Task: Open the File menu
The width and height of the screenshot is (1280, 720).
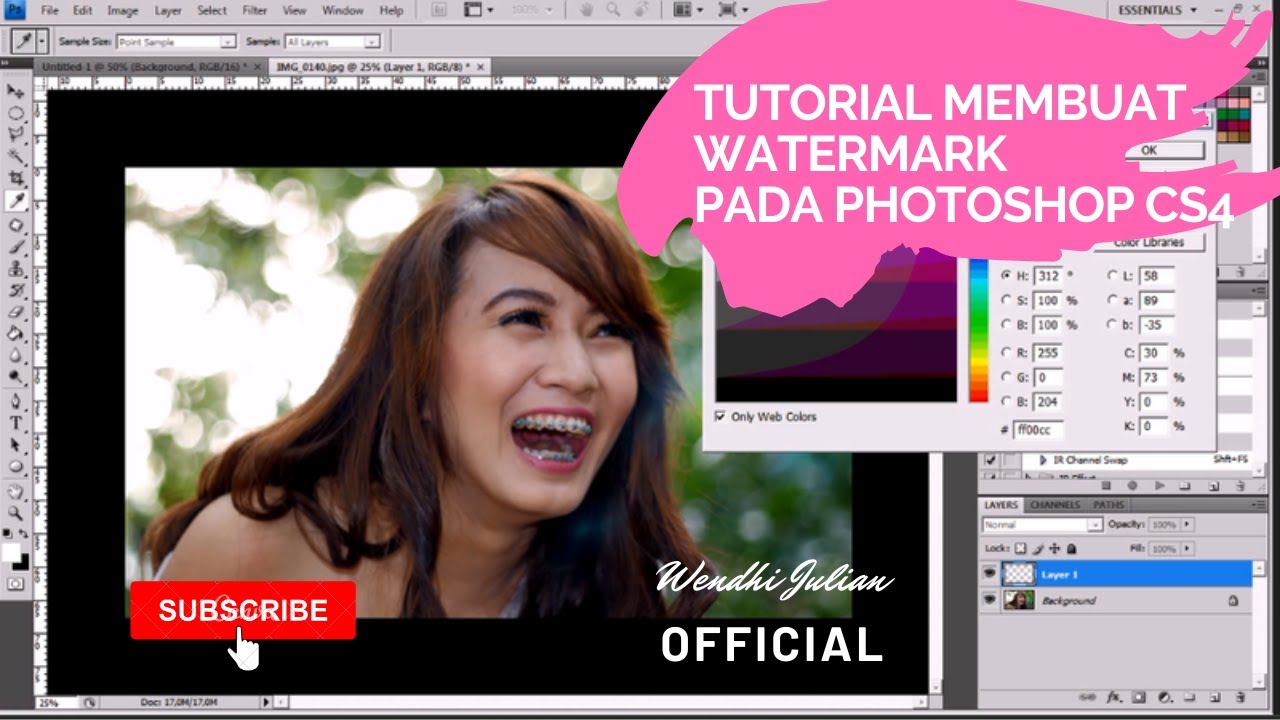Action: (50, 11)
